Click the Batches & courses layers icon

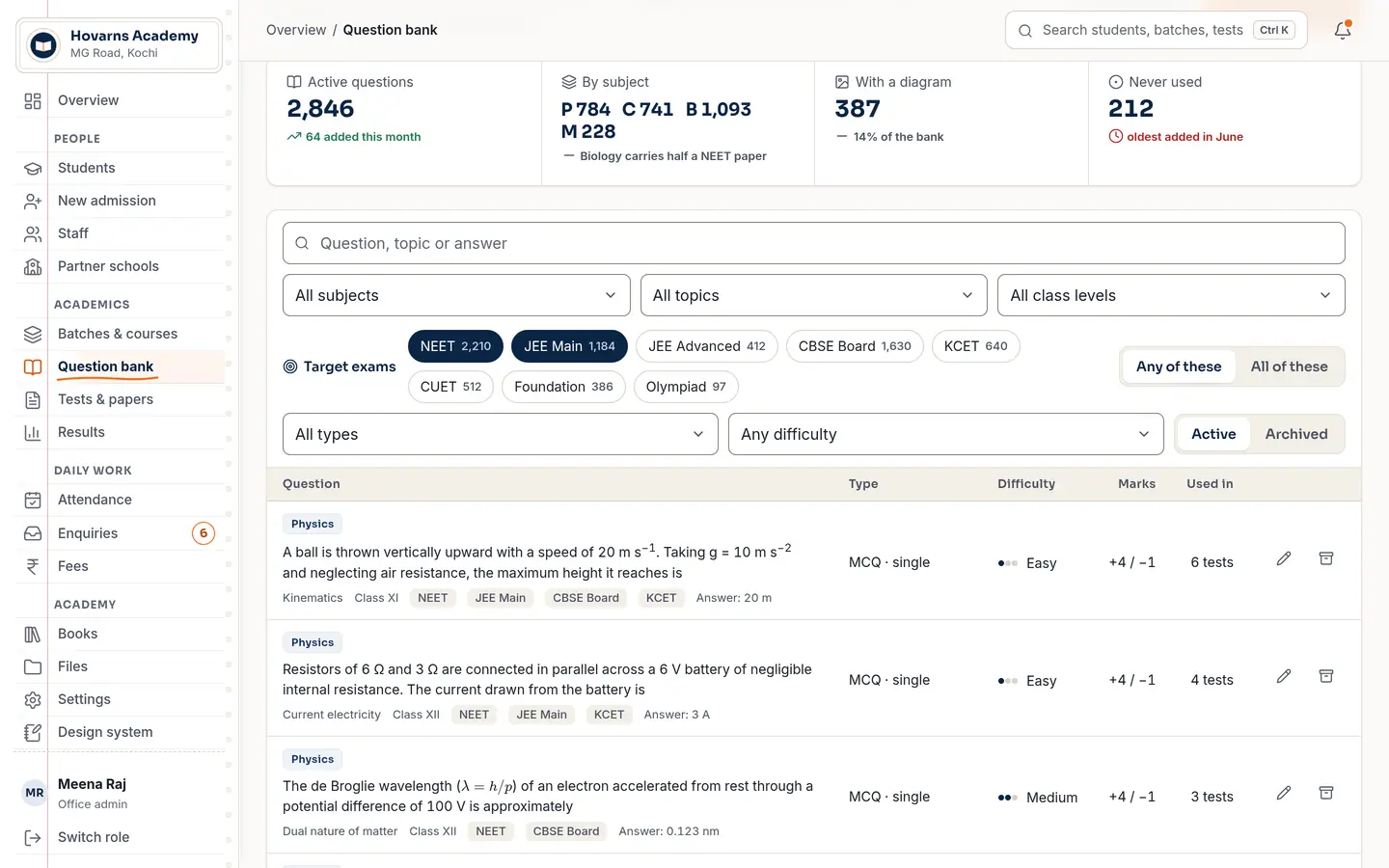[x=33, y=334]
